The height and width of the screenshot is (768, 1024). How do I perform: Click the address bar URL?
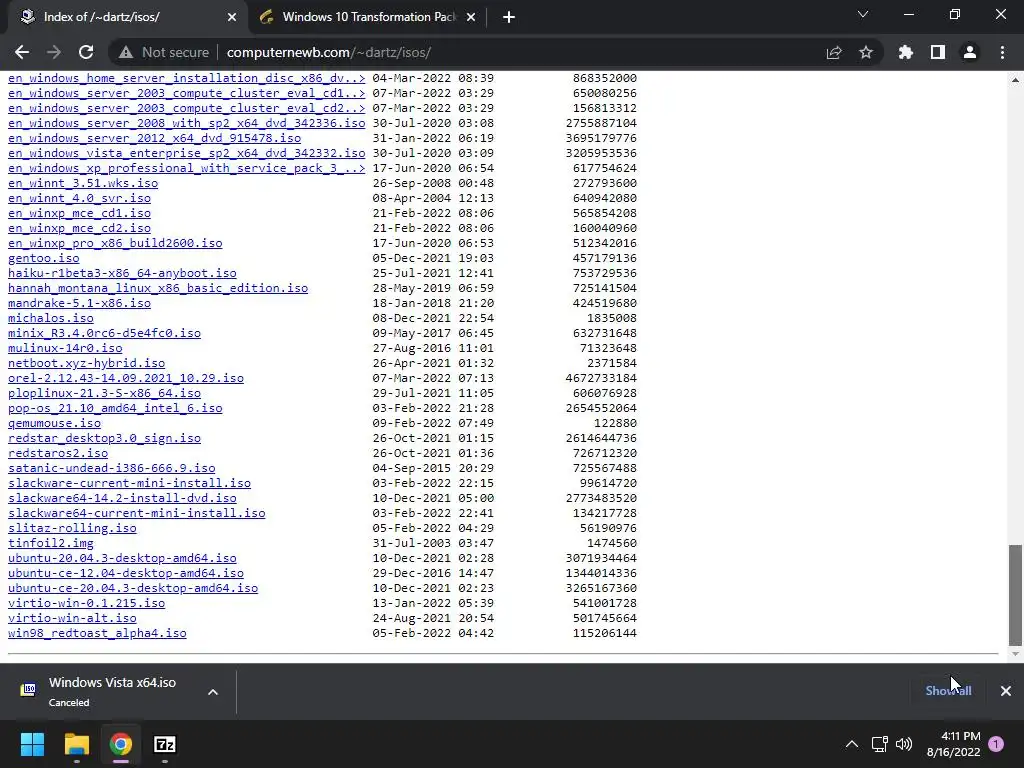328,52
